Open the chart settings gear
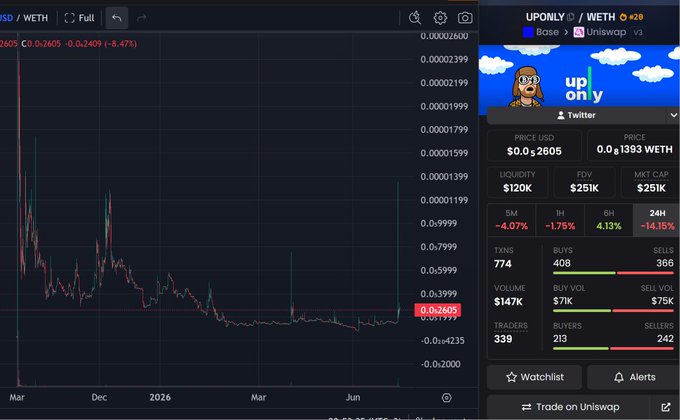 coord(440,18)
